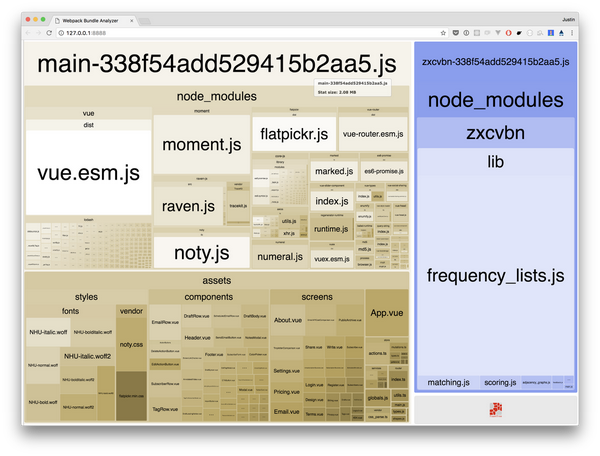Select the assets folder header

(x=217, y=280)
